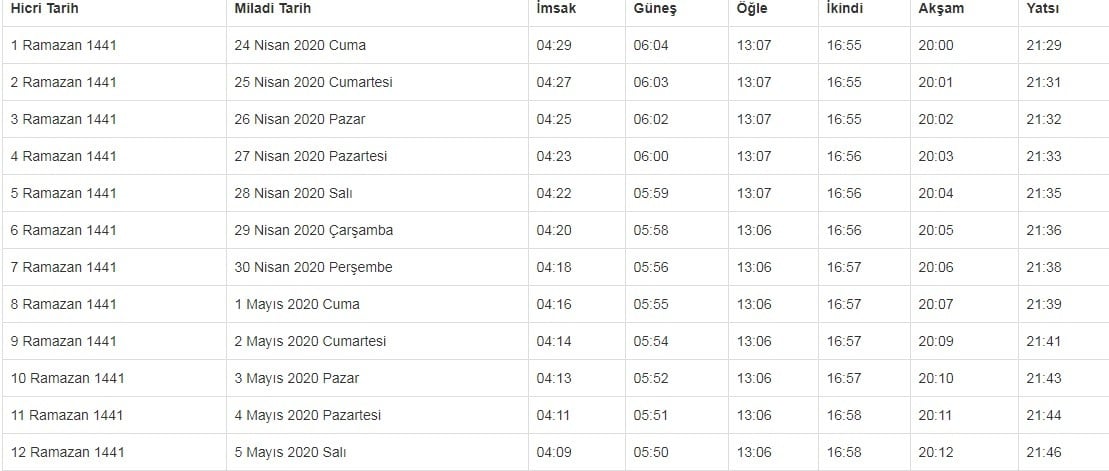The width and height of the screenshot is (1109, 471).
Task: Click İkindi time 16:57 for 9 Ramazan
Action: [844, 341]
